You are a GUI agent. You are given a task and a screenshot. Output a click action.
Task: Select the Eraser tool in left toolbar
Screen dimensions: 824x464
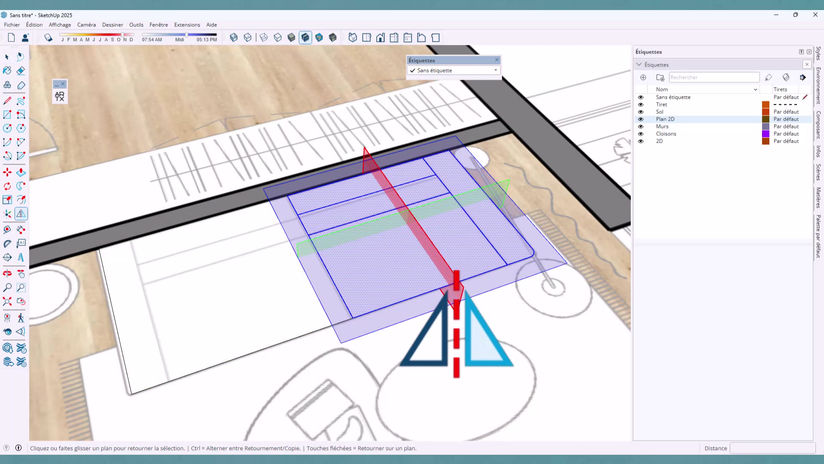click(x=21, y=70)
